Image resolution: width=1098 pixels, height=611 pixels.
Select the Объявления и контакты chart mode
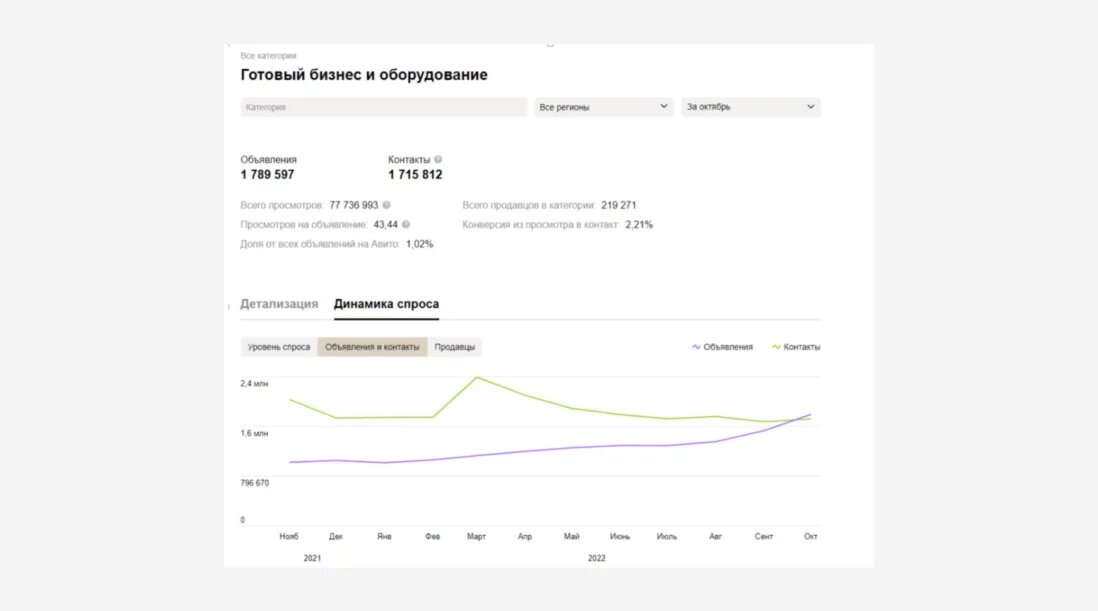point(372,347)
